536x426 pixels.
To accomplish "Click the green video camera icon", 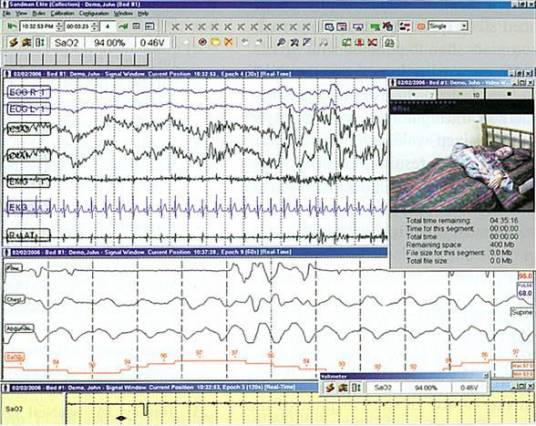I will [375, 27].
